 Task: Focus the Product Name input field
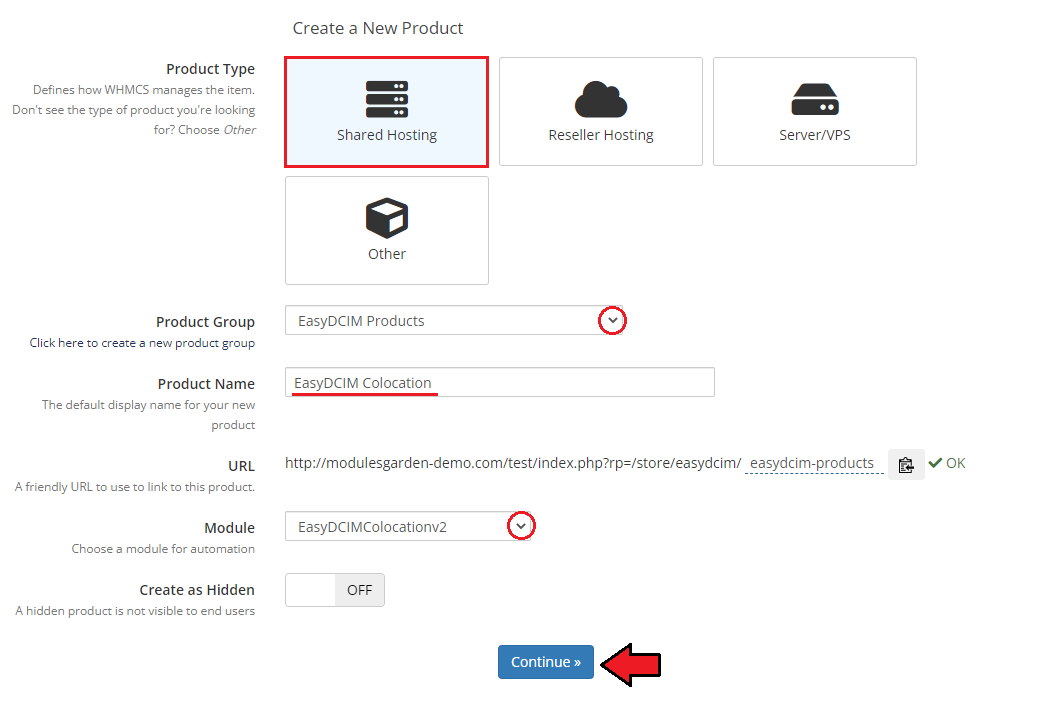click(500, 382)
